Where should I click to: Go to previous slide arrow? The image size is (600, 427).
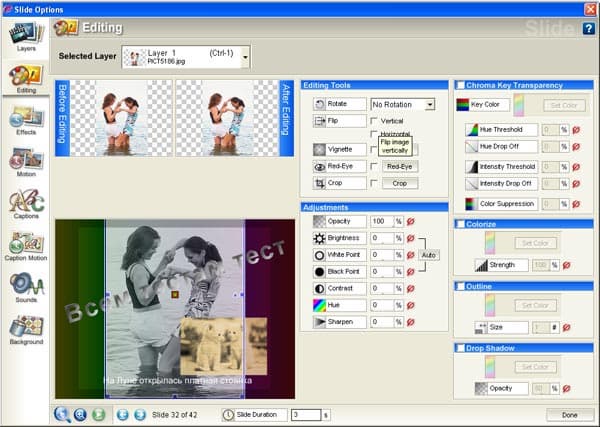point(122,415)
